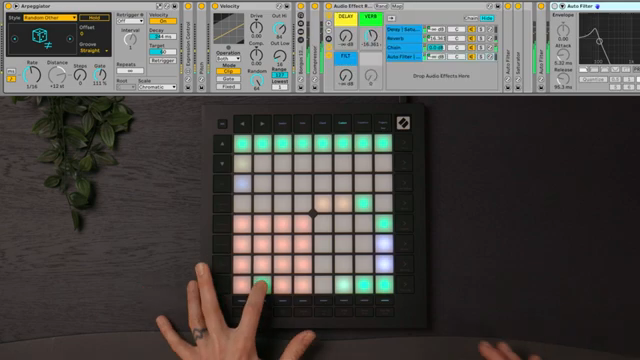This screenshot has height=360, width=640.
Task: Click the Interval knob
Action: [130, 39]
